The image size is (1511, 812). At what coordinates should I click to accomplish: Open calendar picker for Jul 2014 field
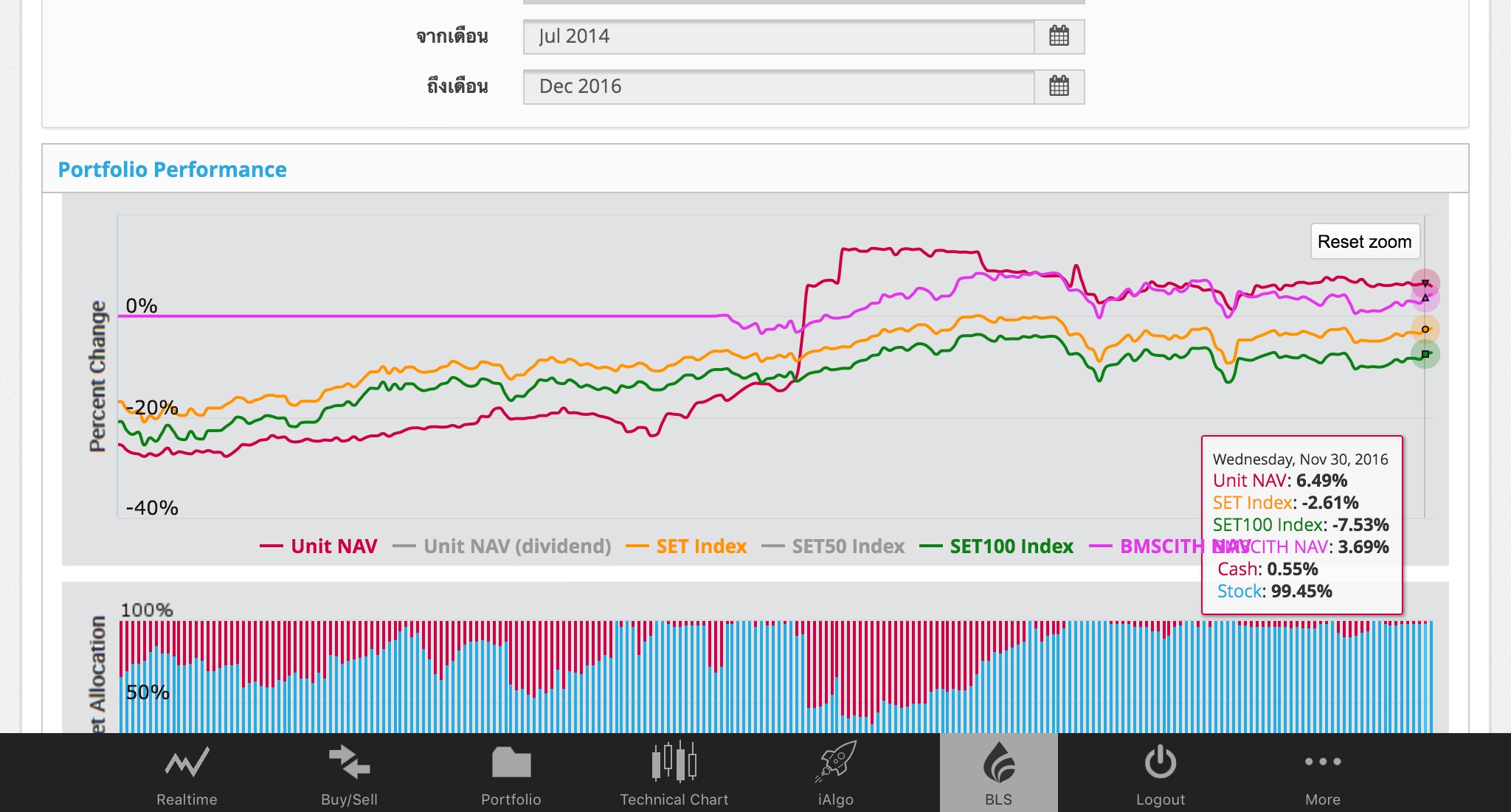tap(1059, 36)
